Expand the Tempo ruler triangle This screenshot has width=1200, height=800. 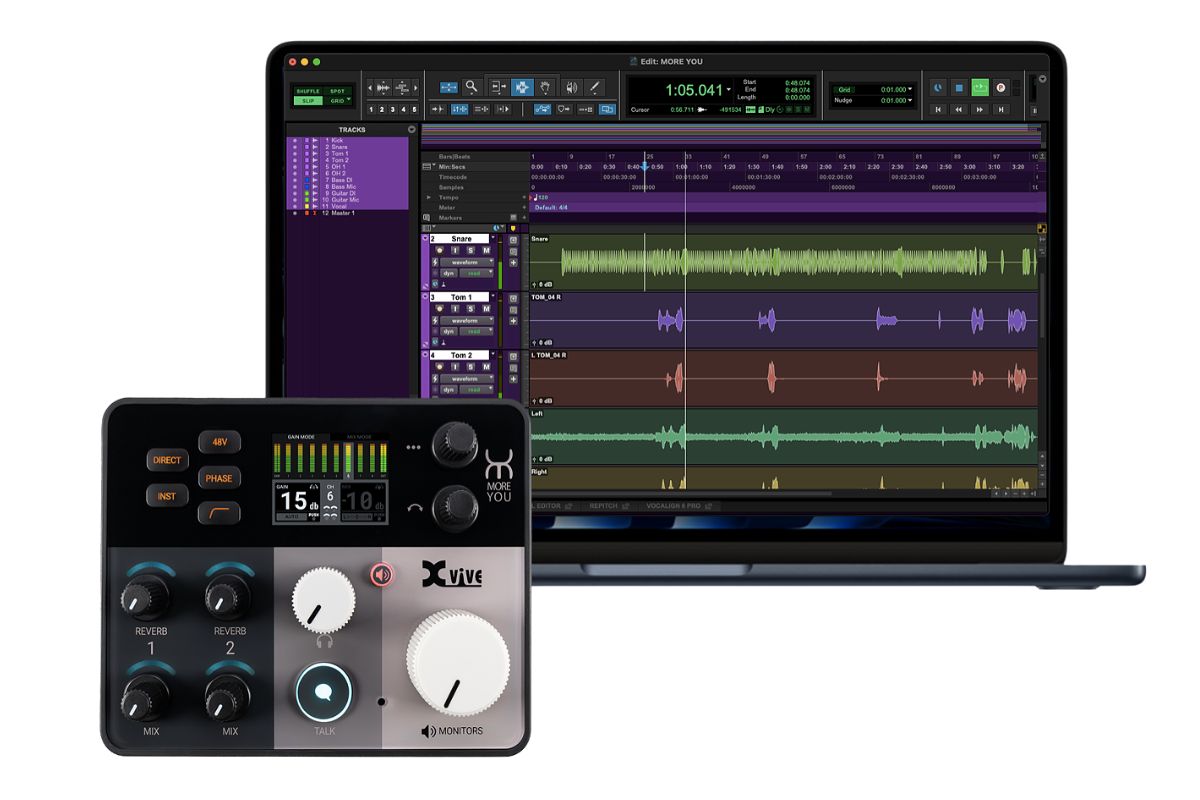pos(429,198)
